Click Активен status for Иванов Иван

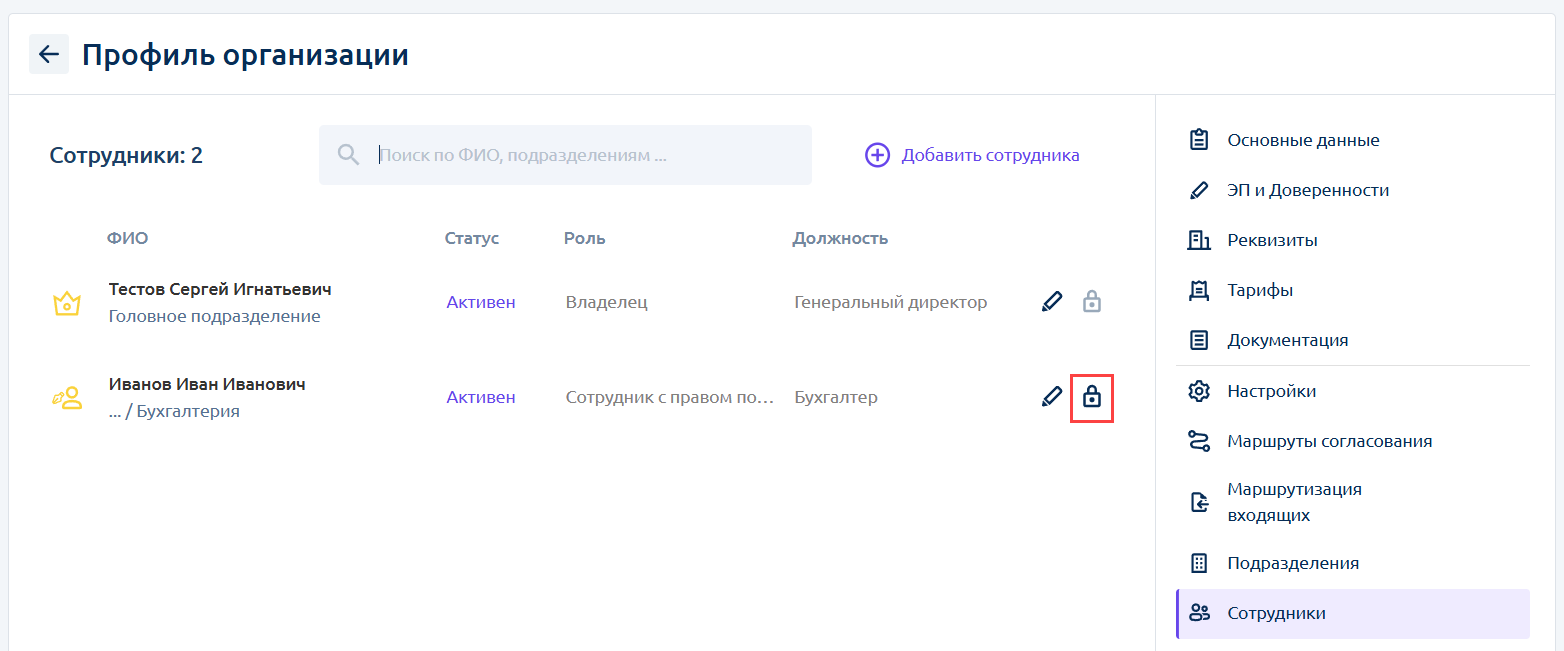pos(481,397)
